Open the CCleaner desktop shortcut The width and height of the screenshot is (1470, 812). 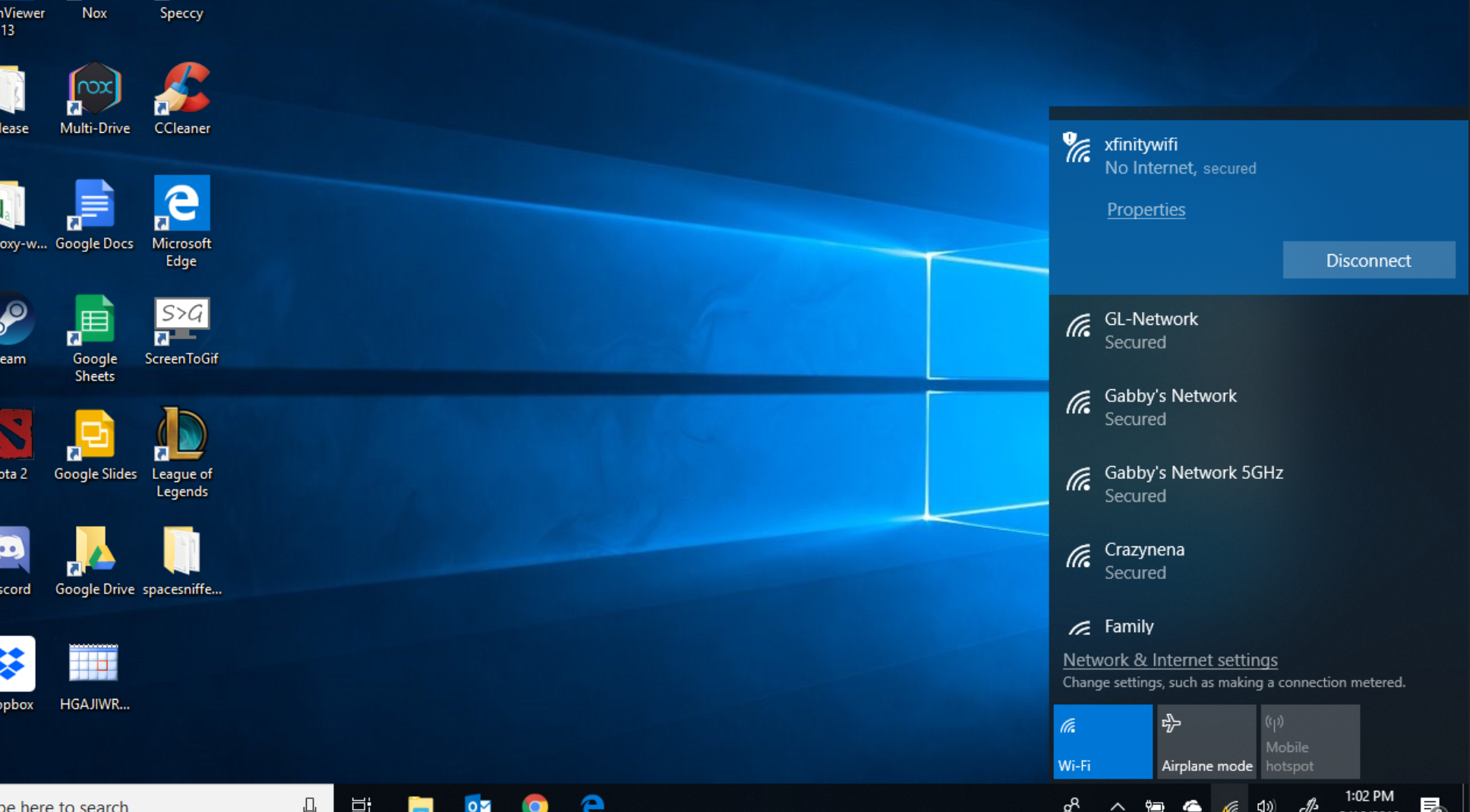point(182,99)
